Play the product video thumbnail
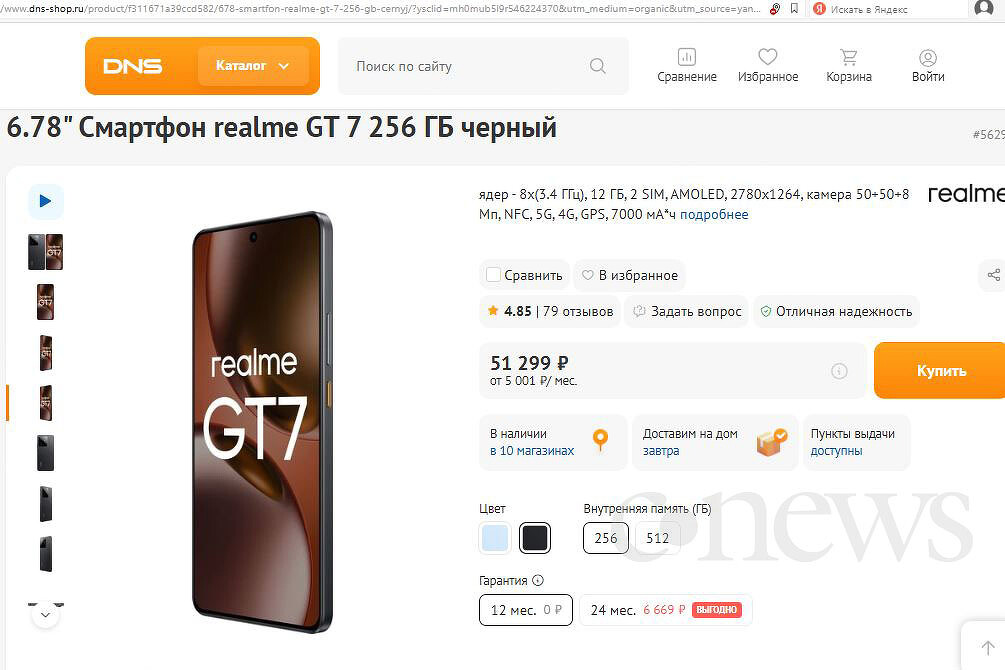1005x670 pixels. 46,201
